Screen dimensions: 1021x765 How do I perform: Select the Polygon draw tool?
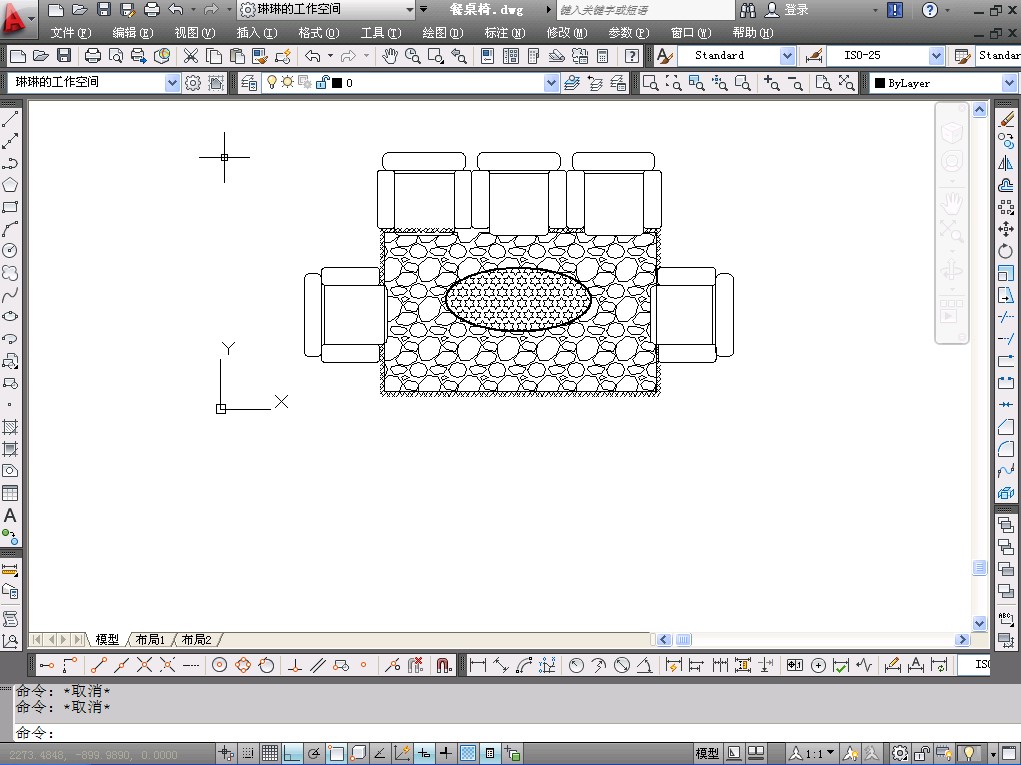(10, 185)
